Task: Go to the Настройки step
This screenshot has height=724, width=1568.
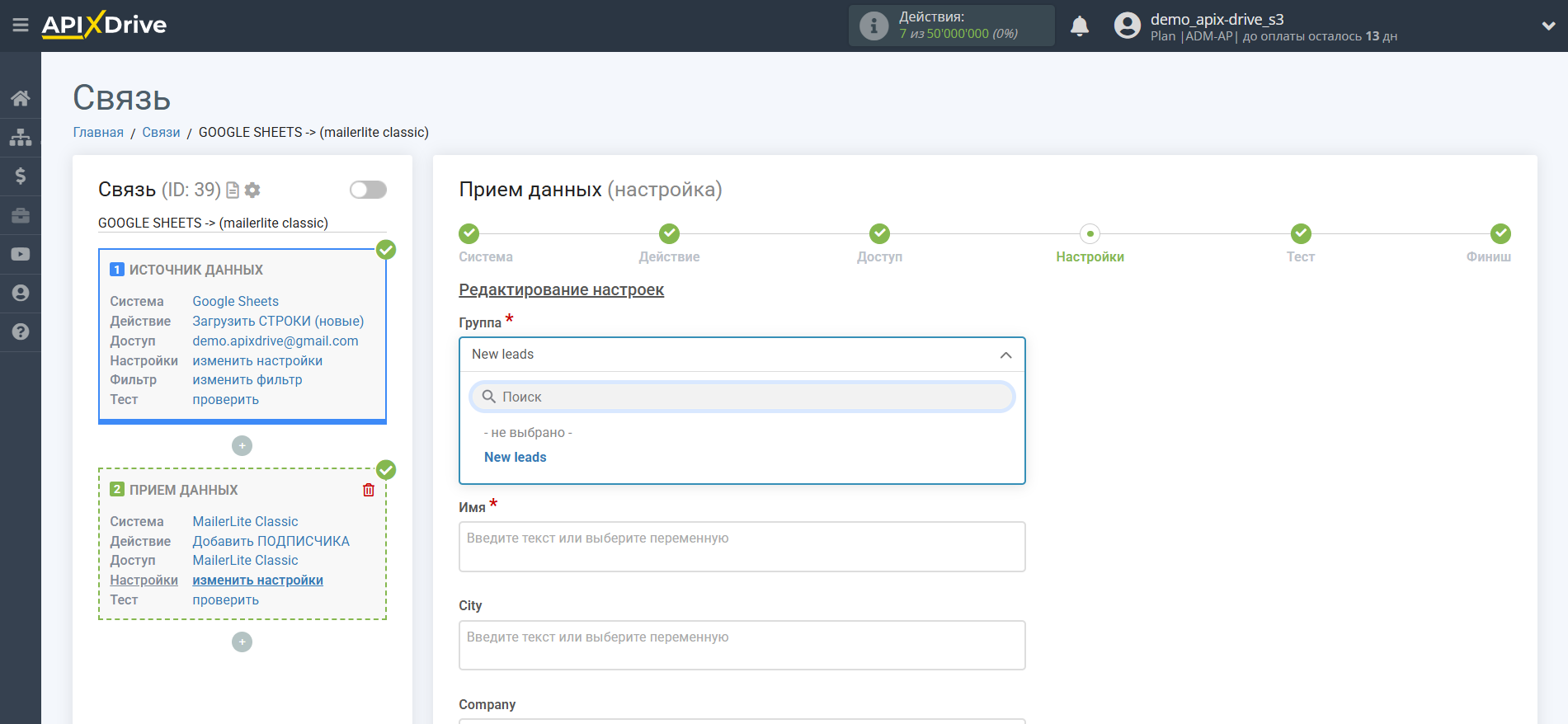Action: tap(1090, 234)
